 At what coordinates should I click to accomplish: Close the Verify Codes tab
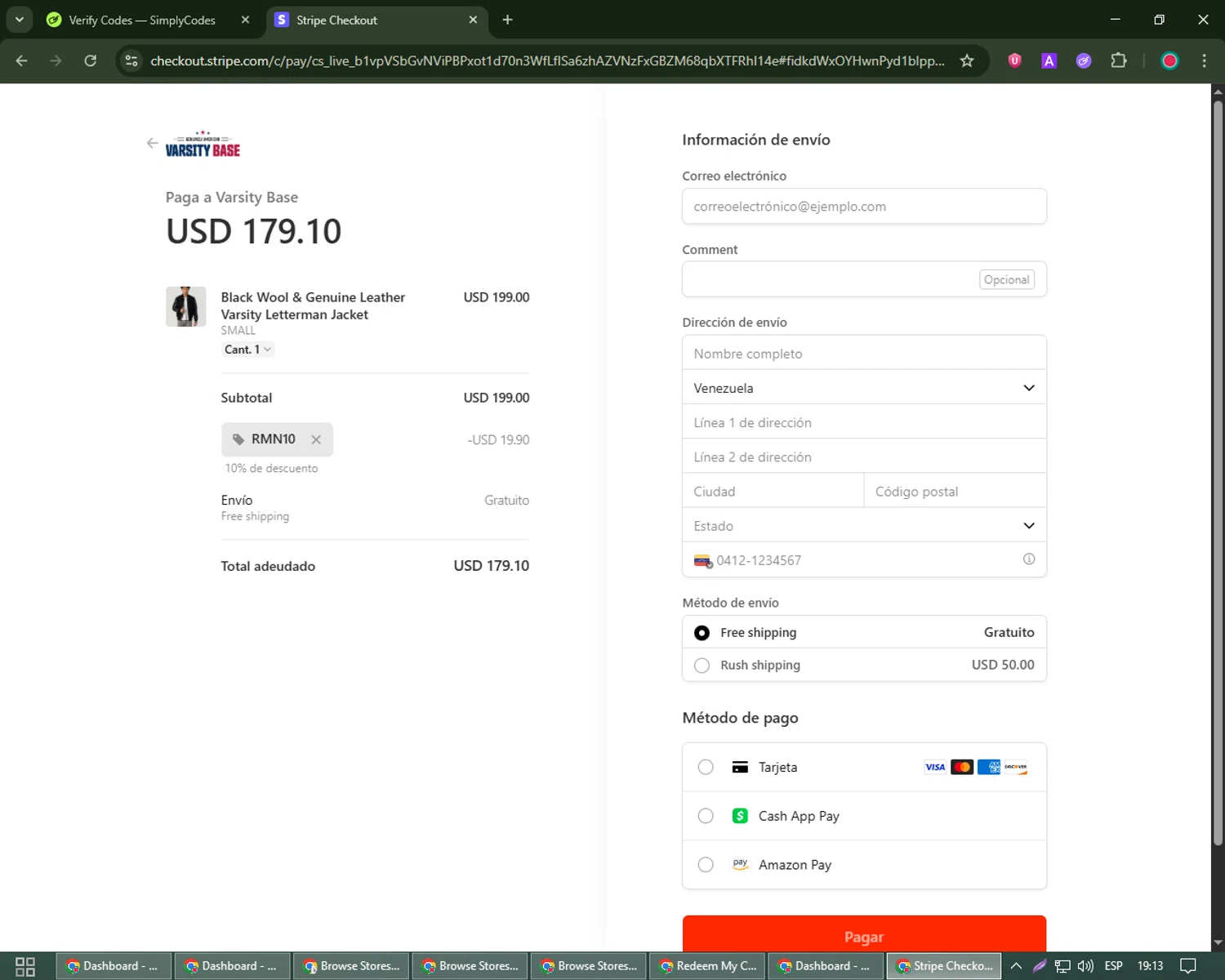(245, 20)
